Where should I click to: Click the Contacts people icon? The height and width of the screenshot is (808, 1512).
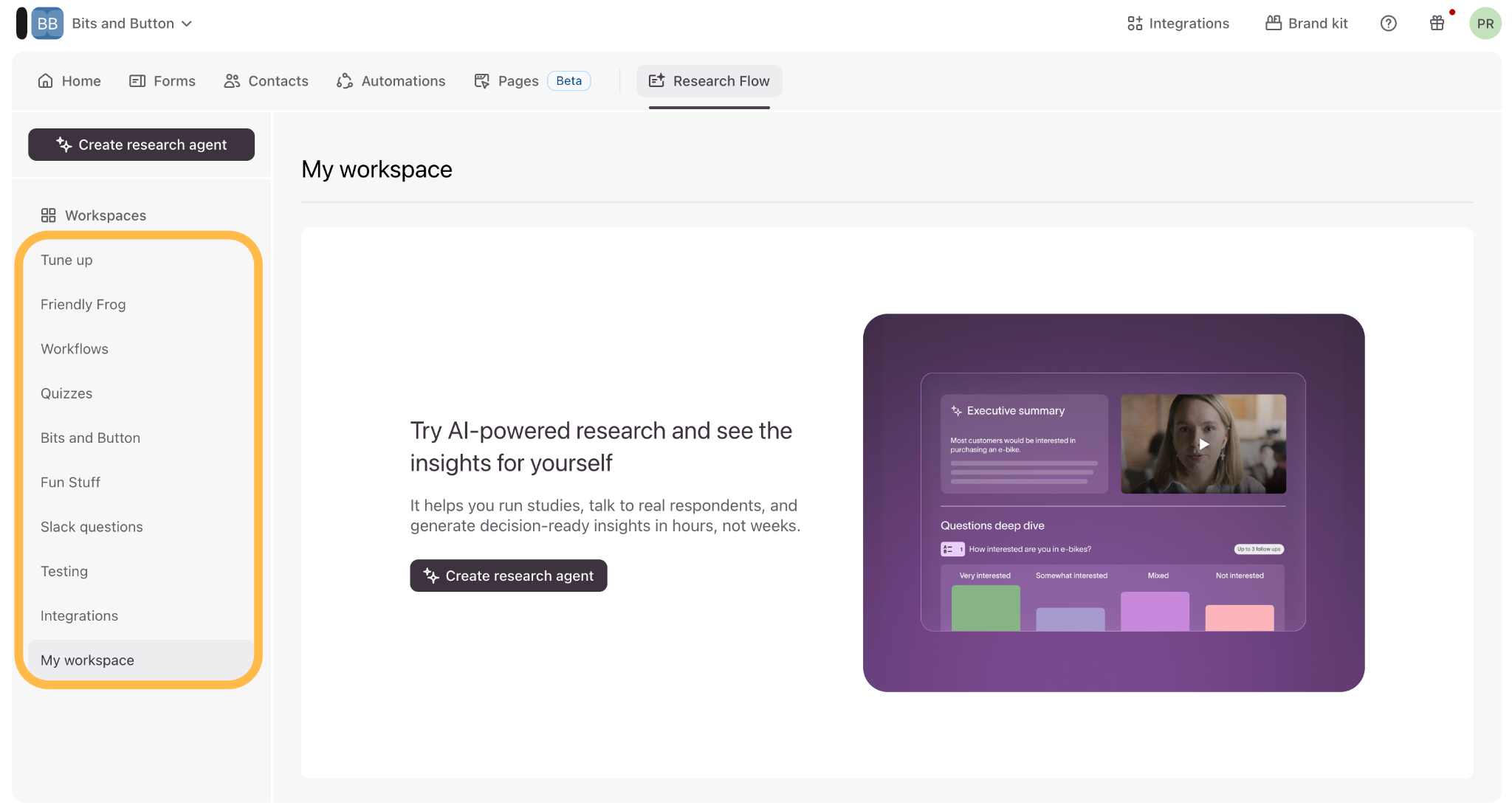(x=232, y=81)
